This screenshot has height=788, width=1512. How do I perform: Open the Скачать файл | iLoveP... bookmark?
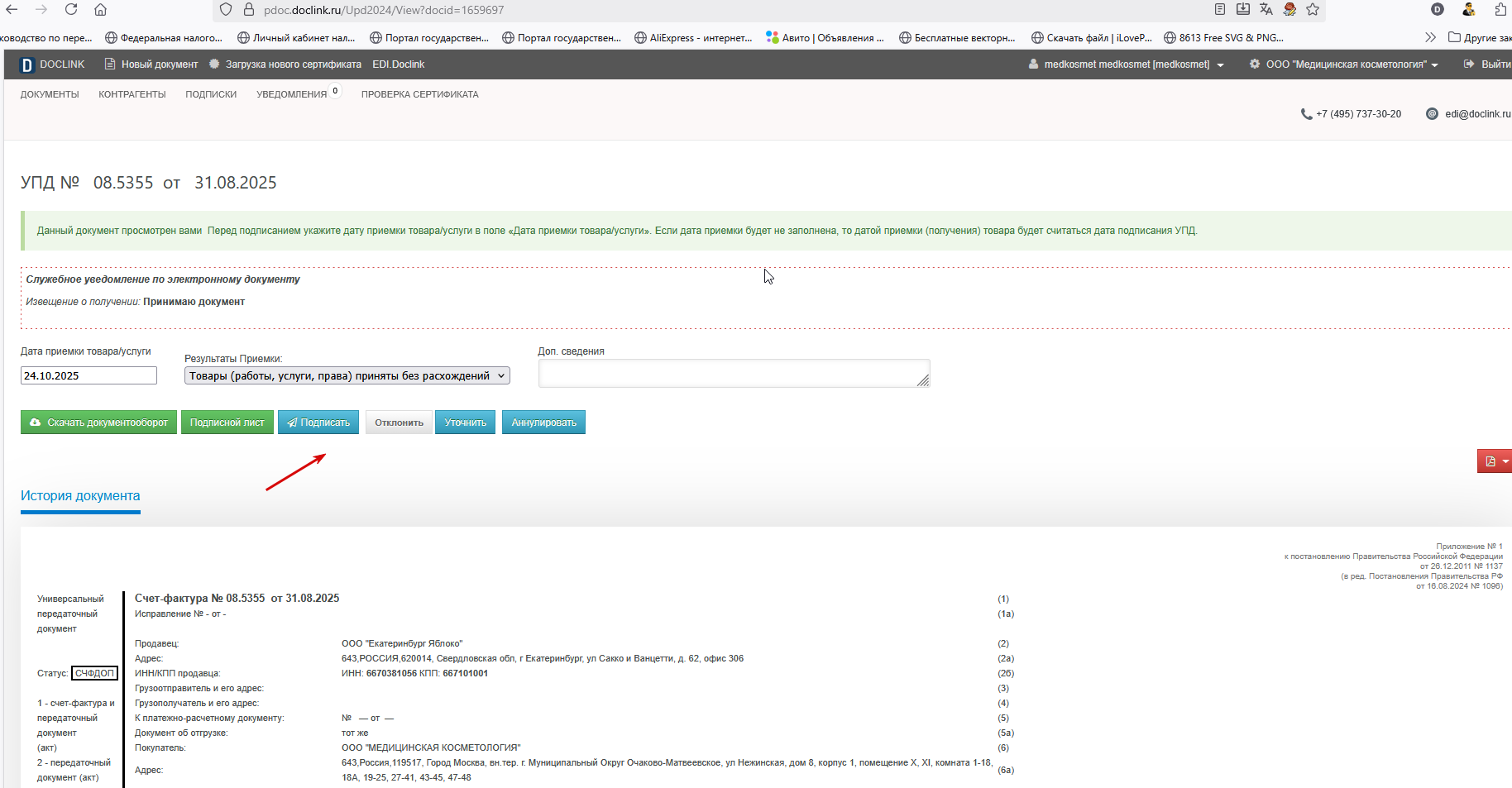[x=1092, y=37]
